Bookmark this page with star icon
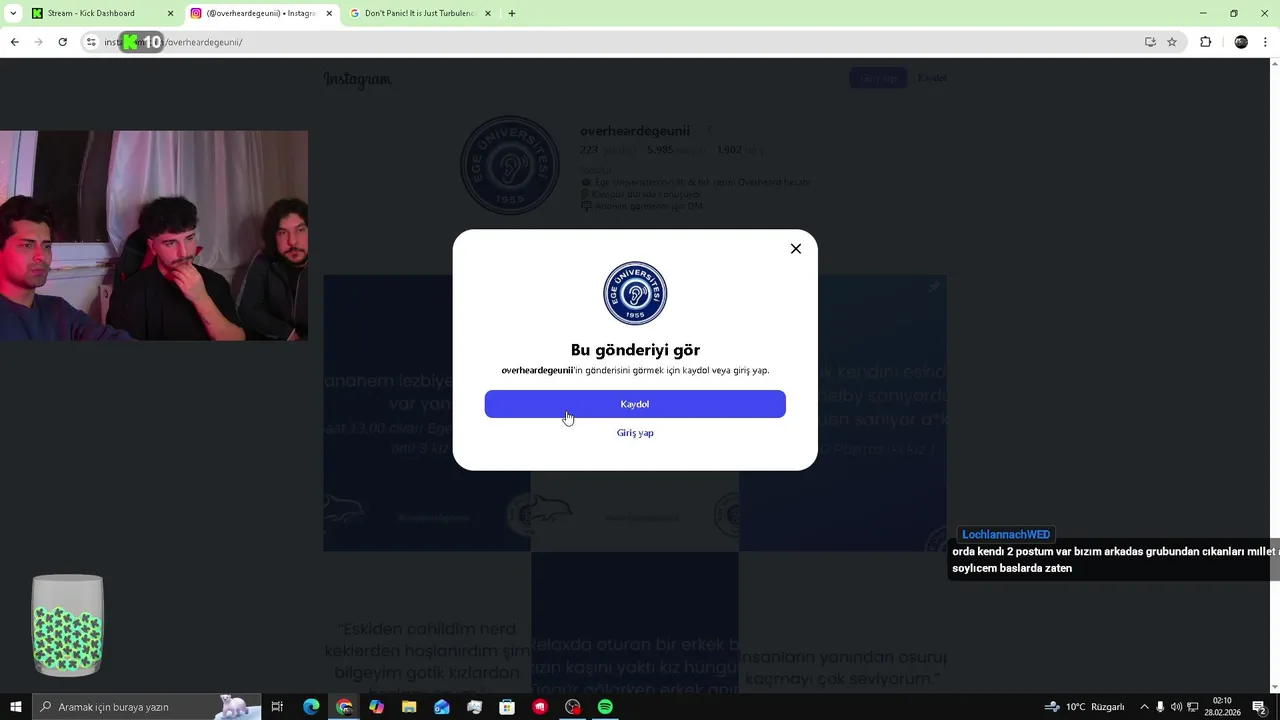Viewport: 1280px width, 720px height. 1172,42
